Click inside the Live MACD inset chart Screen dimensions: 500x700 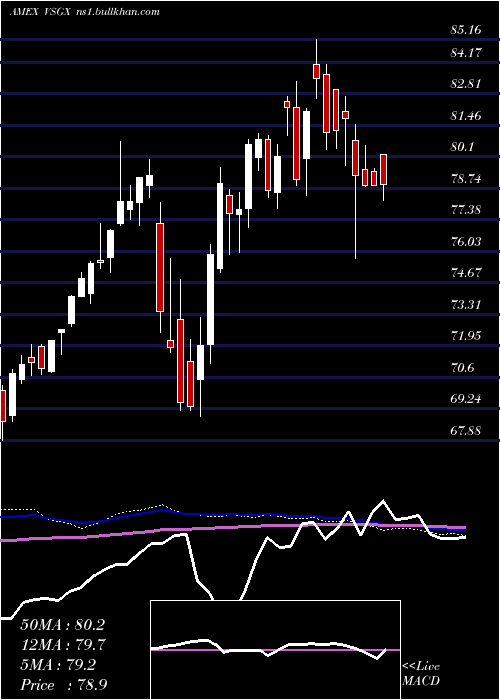click(x=275, y=650)
